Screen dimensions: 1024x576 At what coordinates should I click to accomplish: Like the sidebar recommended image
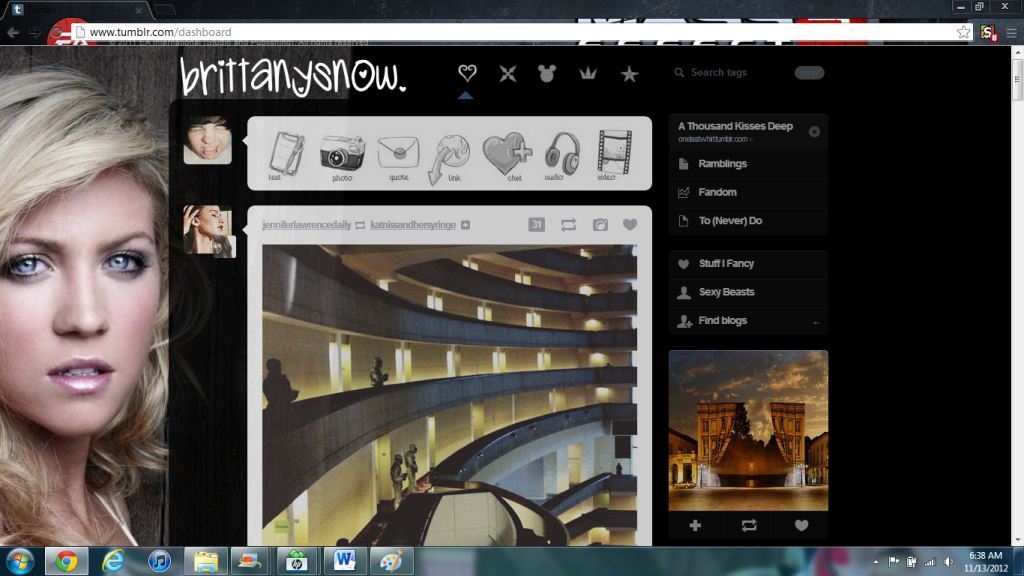801,525
